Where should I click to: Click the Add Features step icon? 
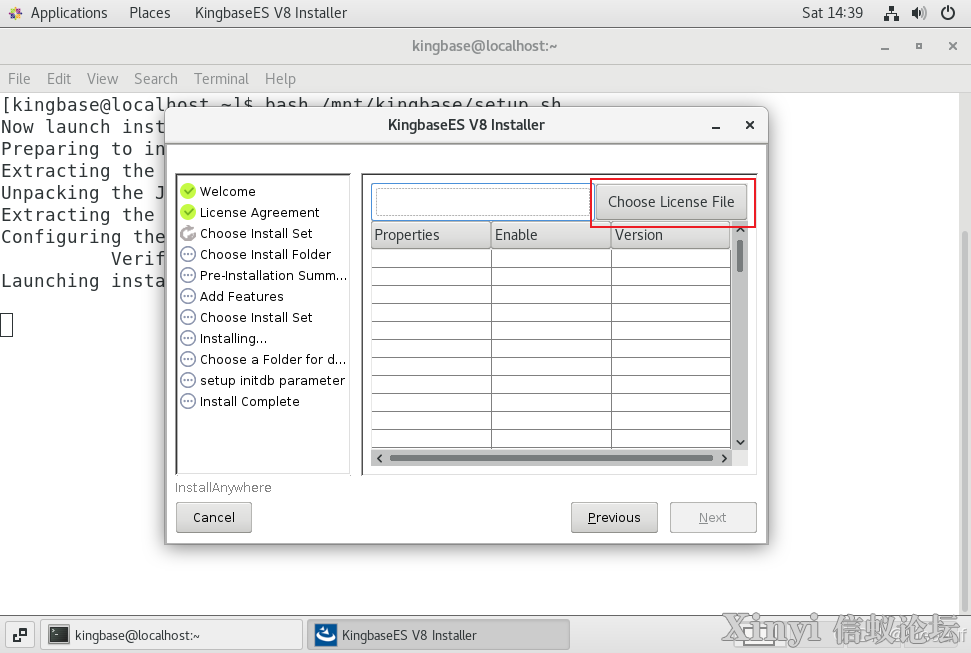[188, 296]
